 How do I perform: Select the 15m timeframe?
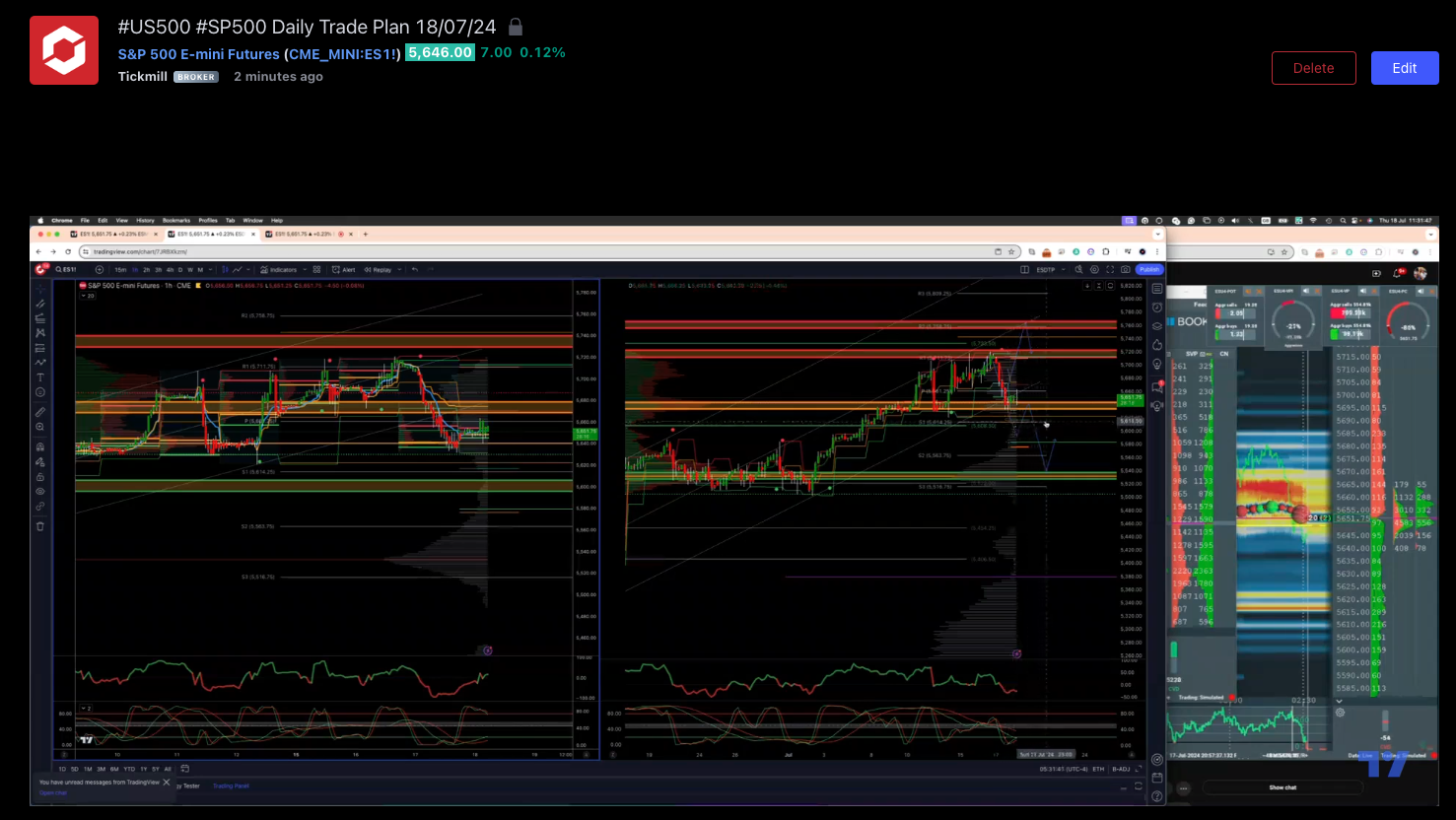pyautogui.click(x=120, y=269)
